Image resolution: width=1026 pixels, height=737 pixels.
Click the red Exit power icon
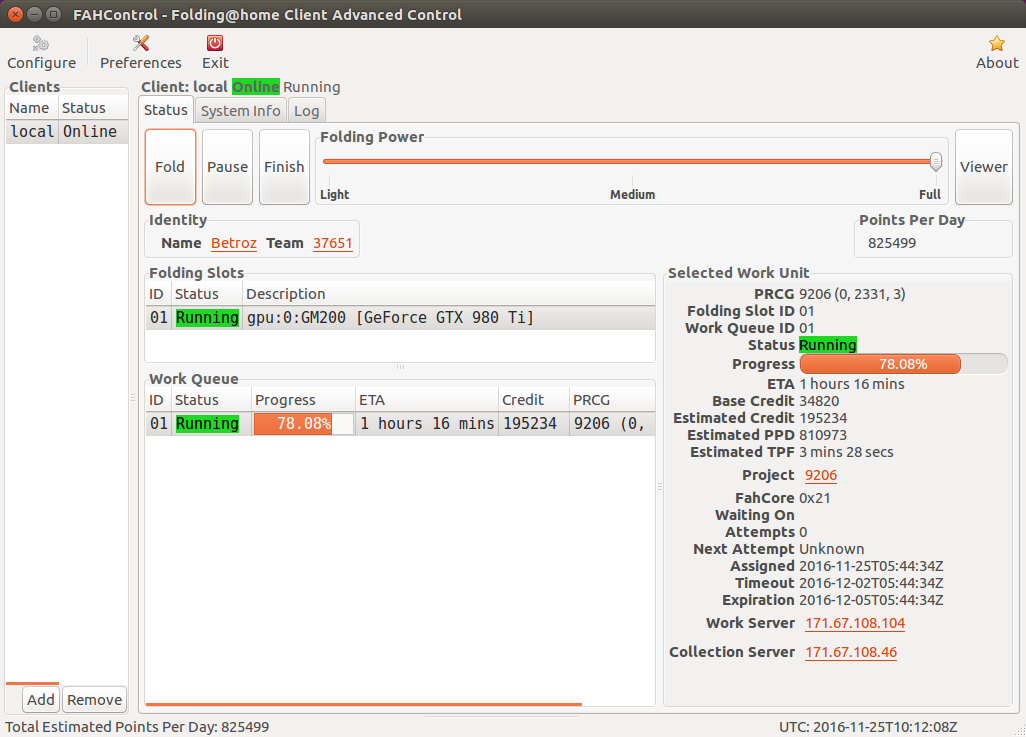[x=215, y=43]
